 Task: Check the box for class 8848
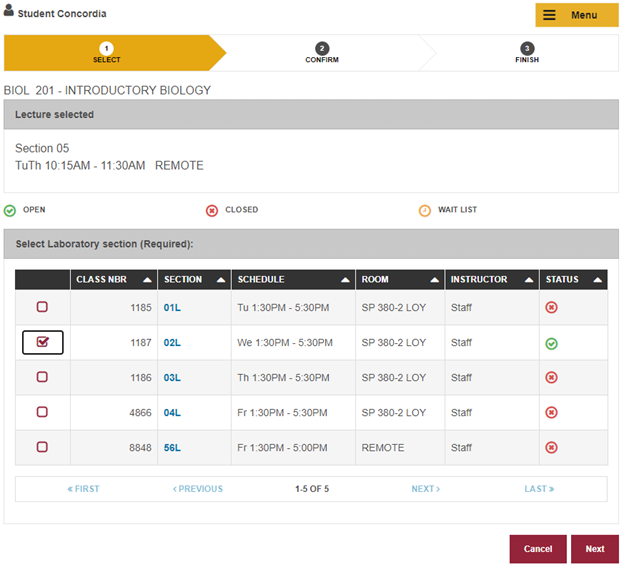pyautogui.click(x=42, y=447)
